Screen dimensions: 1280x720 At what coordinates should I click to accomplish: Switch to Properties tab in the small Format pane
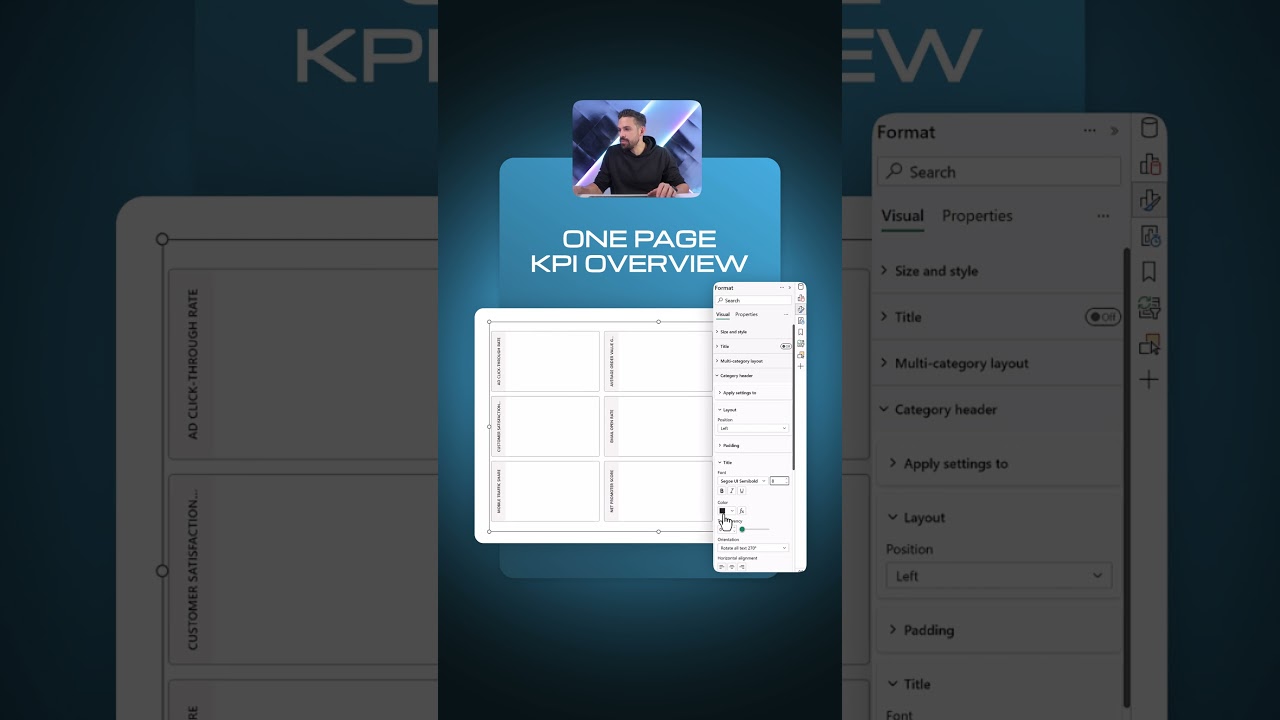pyautogui.click(x=746, y=314)
